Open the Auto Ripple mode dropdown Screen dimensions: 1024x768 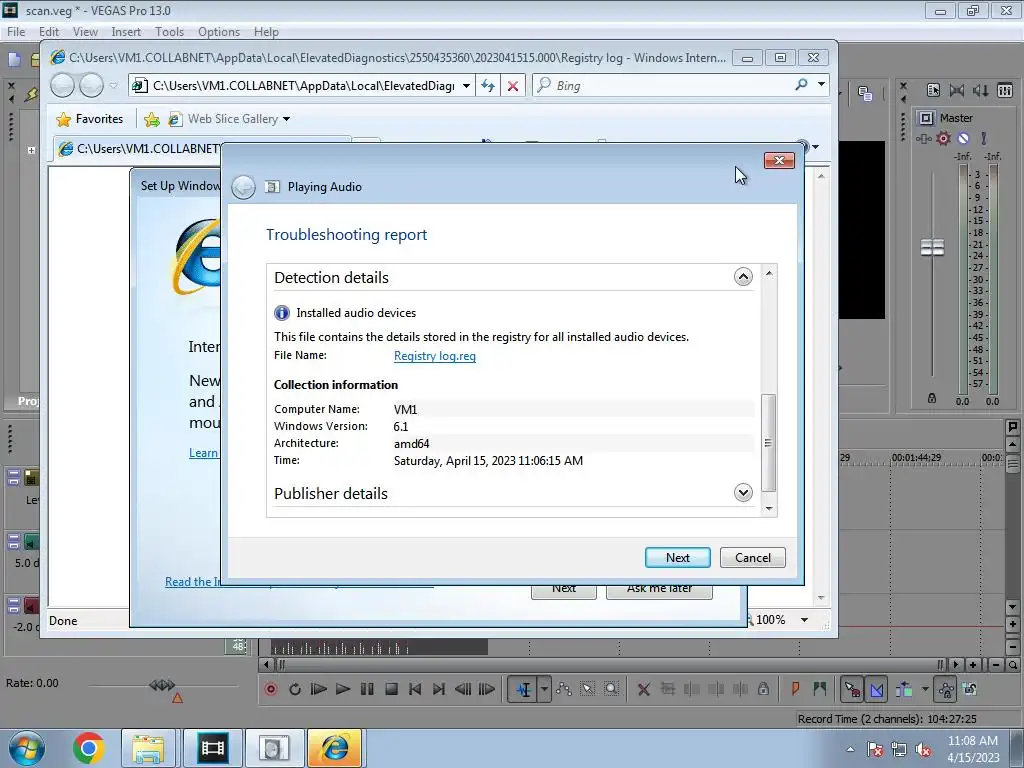coord(925,689)
